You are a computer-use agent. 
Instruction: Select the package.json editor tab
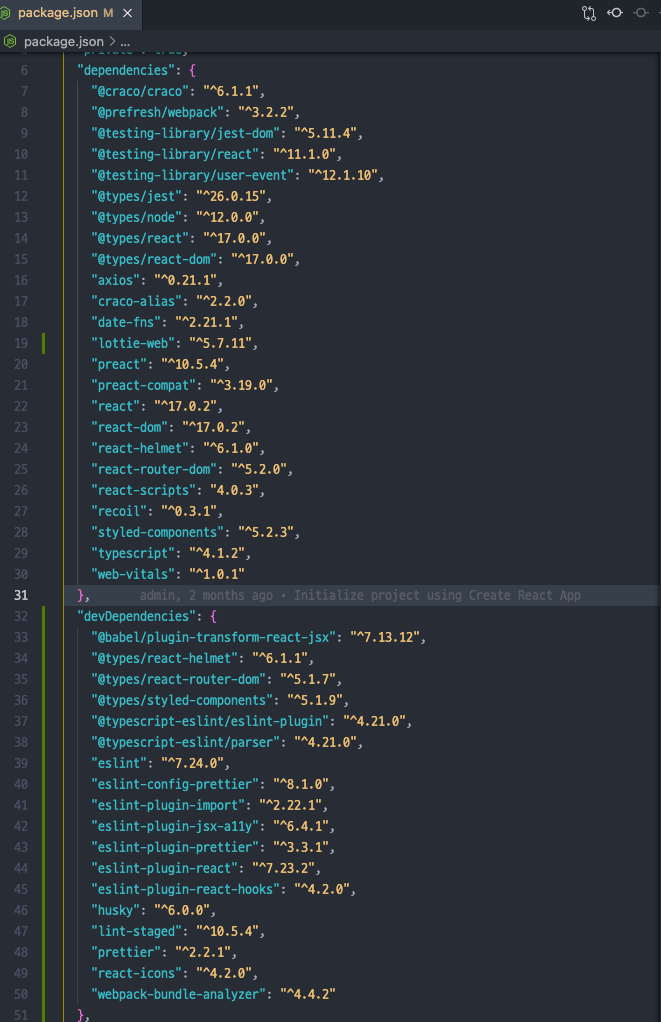70,13
